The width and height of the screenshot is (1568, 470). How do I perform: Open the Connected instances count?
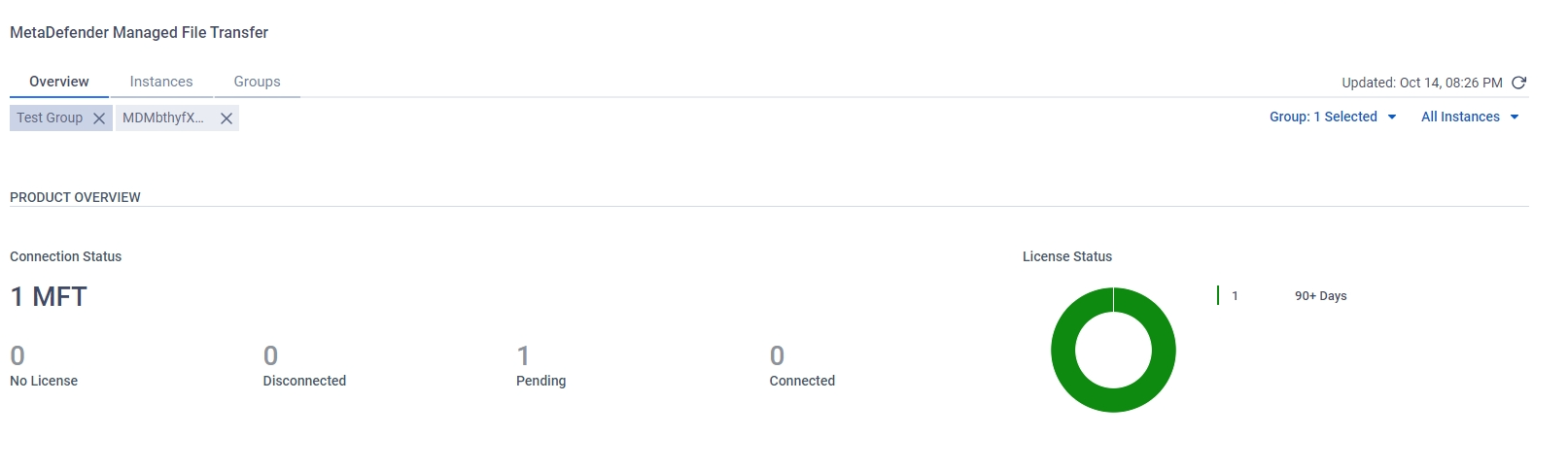[x=777, y=355]
